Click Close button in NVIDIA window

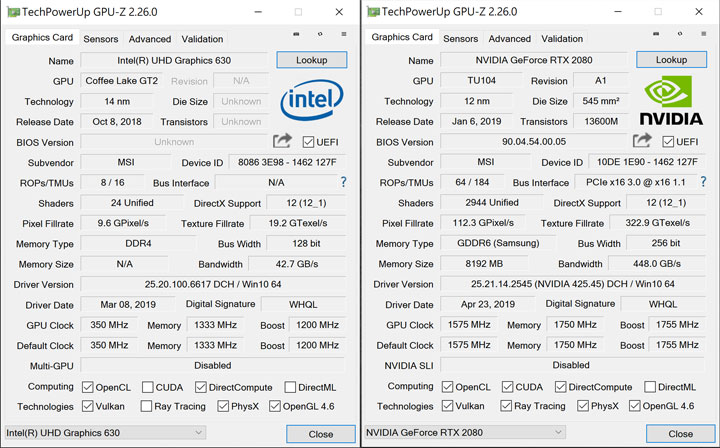point(681,433)
